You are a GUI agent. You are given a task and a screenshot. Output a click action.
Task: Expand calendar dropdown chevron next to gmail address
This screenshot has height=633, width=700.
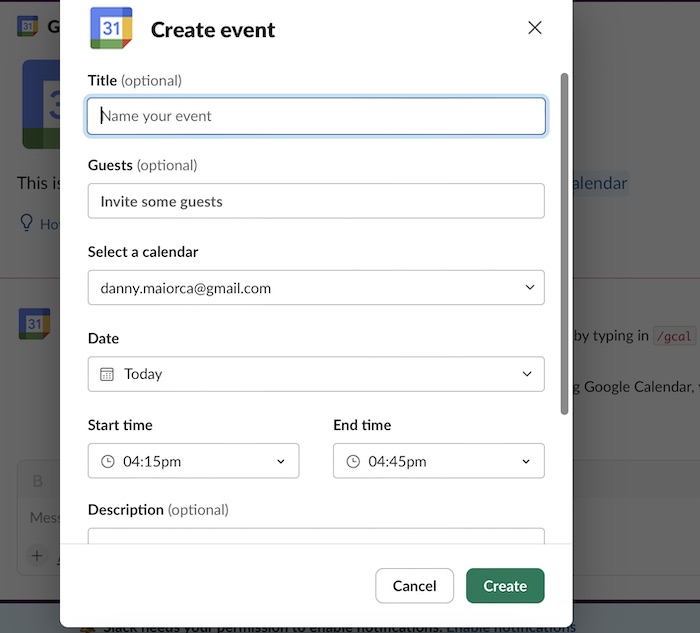529,287
